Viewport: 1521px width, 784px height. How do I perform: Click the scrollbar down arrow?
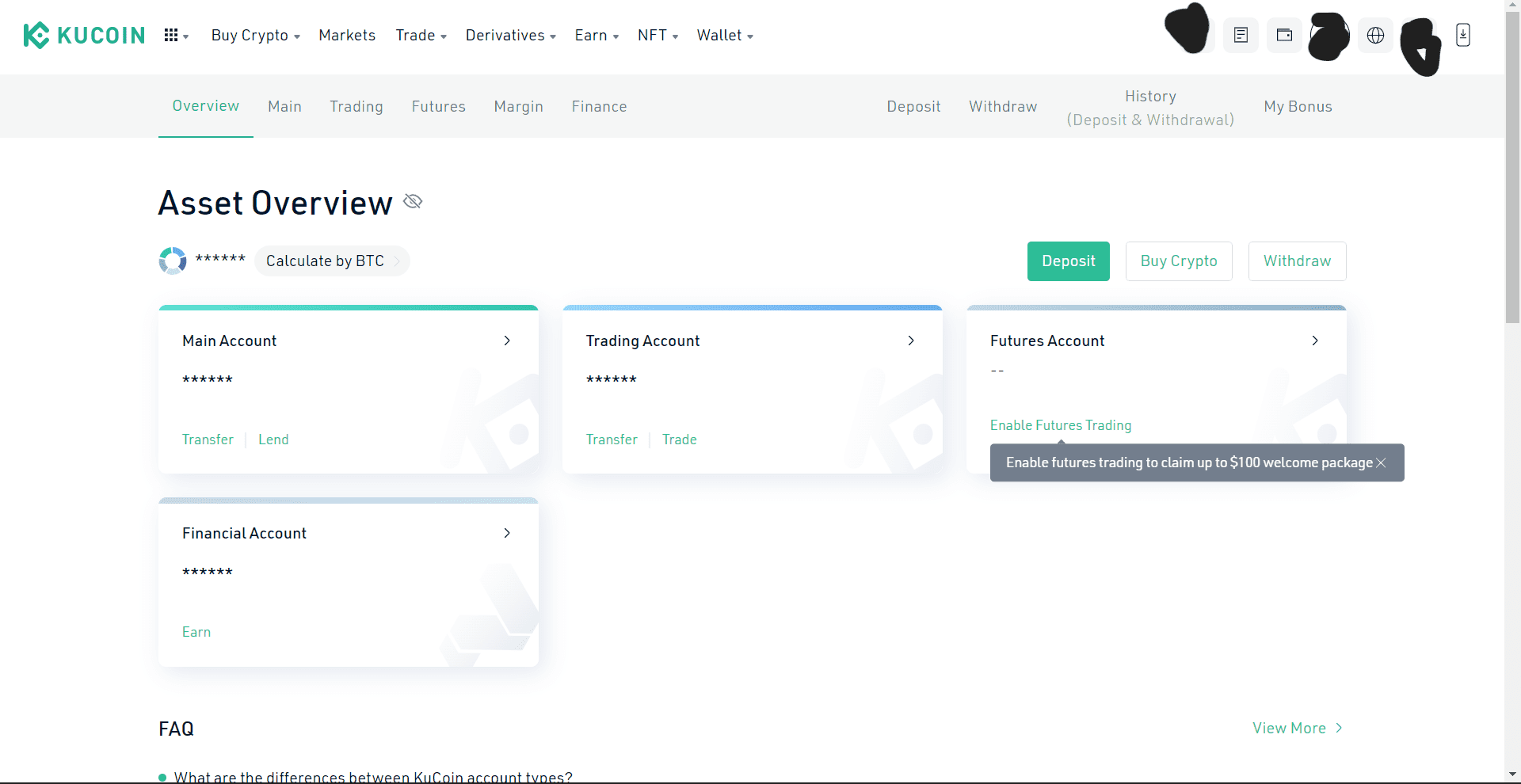pyautogui.click(x=1513, y=774)
